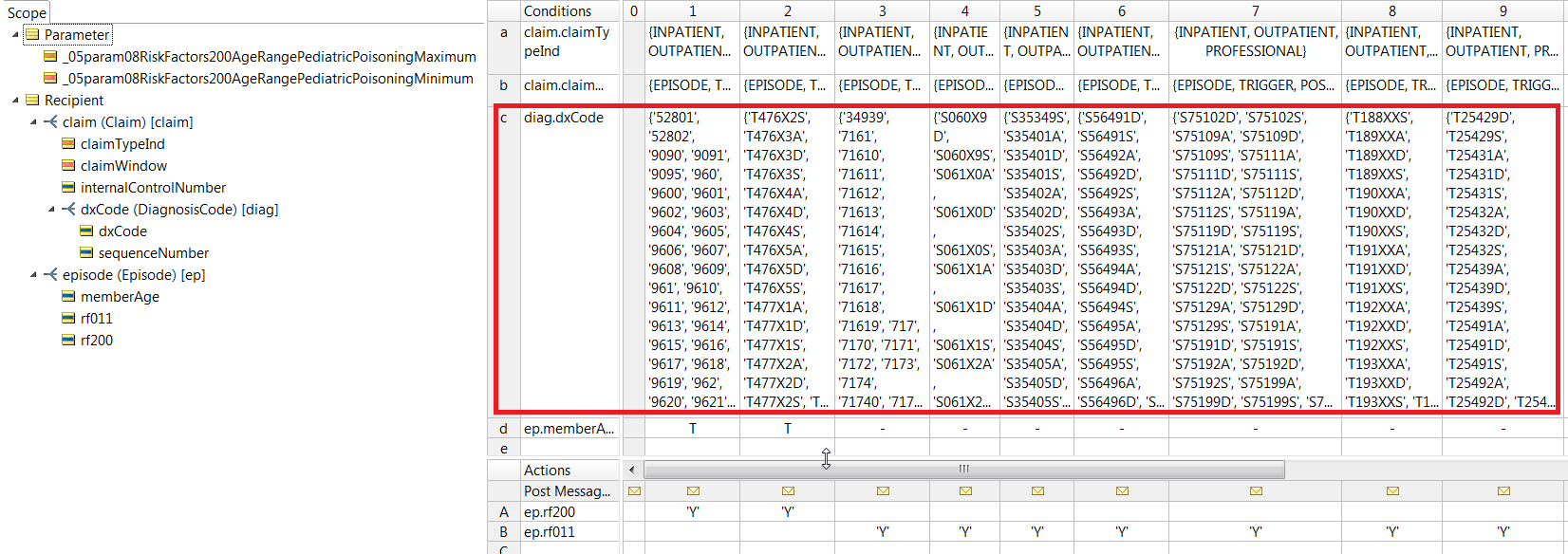The width and height of the screenshot is (1568, 554).
Task: Click the relation icon beside episode (Episode)
Action: (x=50, y=275)
